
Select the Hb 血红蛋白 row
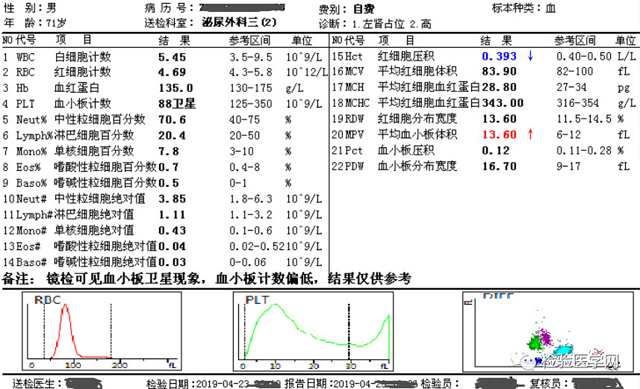pyautogui.click(x=164, y=88)
